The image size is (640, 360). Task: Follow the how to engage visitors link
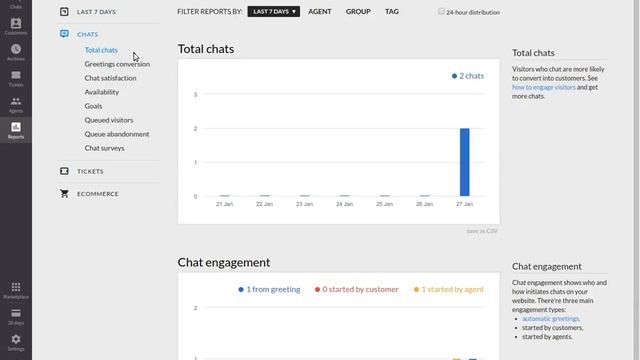pos(544,87)
